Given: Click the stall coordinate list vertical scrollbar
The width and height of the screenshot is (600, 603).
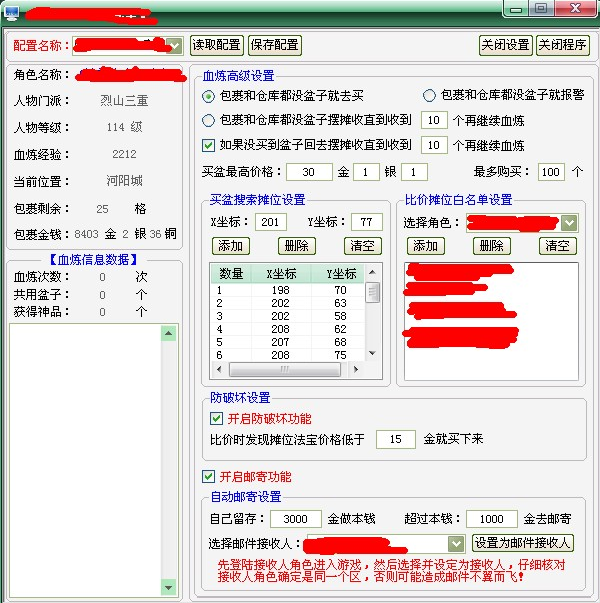Looking at the screenshot, I should click(x=372, y=320).
